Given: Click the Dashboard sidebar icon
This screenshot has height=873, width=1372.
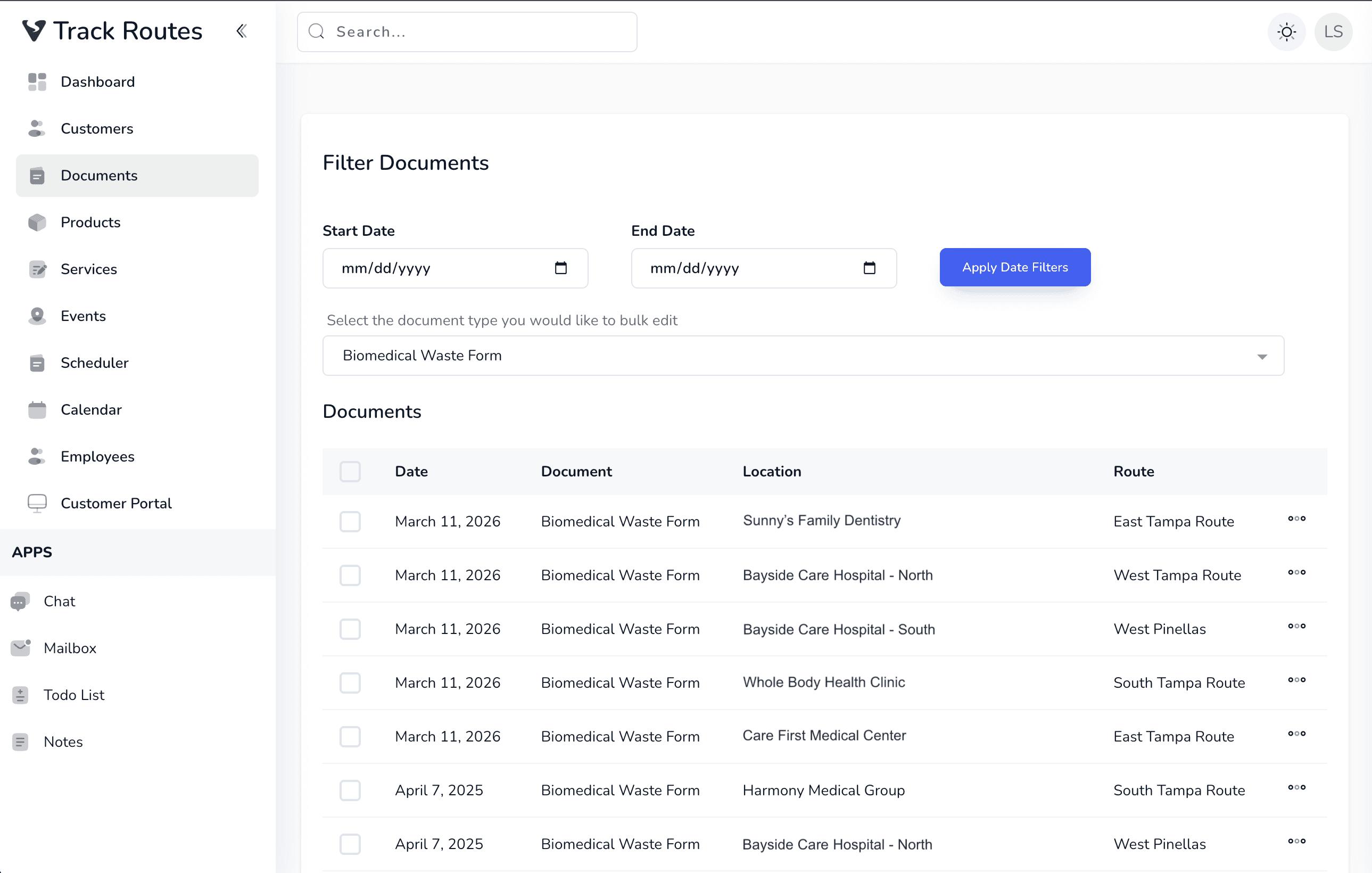Looking at the screenshot, I should tap(37, 81).
